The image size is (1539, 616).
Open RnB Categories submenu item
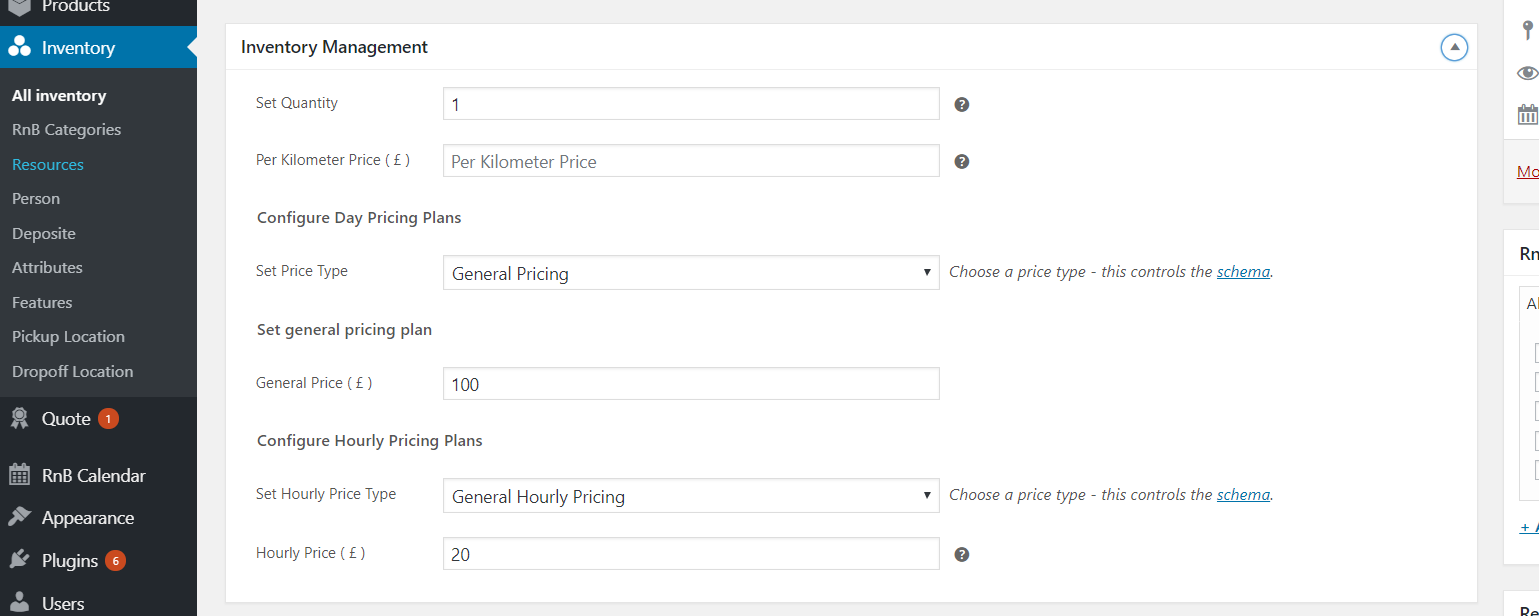66,130
